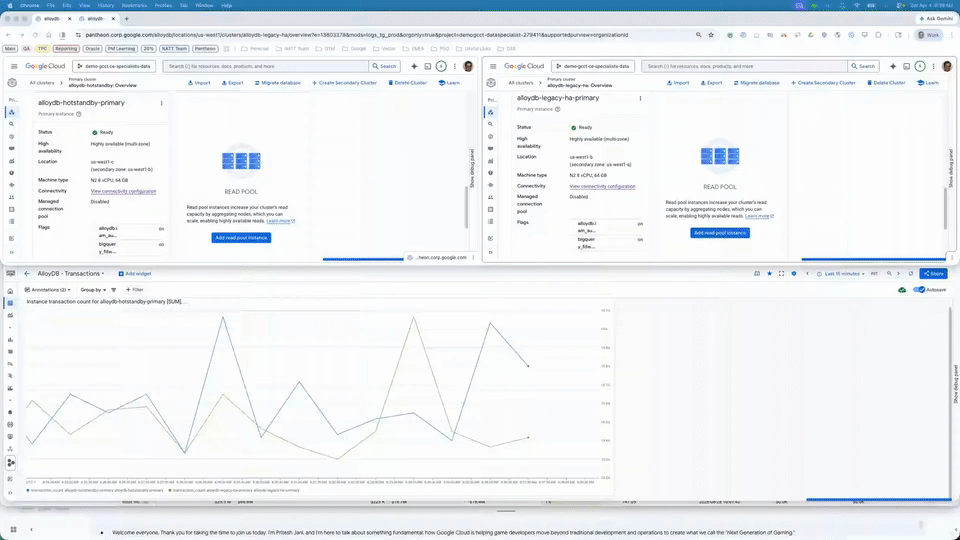Star the AlloyDB Transactions dashboard
This screenshot has width=960, height=540.
click(770, 274)
